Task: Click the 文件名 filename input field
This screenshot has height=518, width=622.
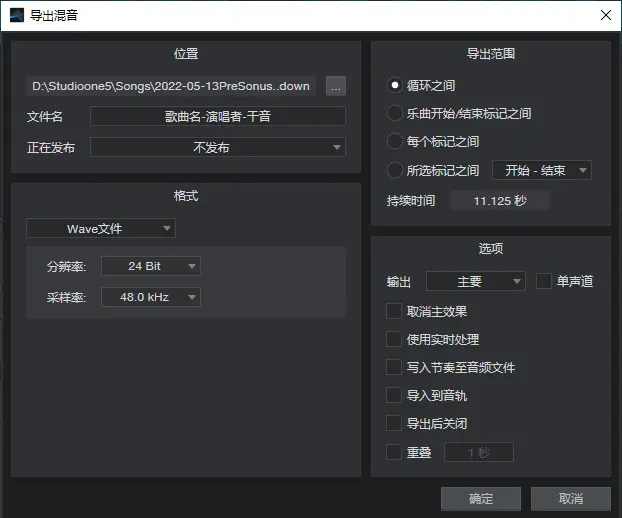Action: point(218,116)
